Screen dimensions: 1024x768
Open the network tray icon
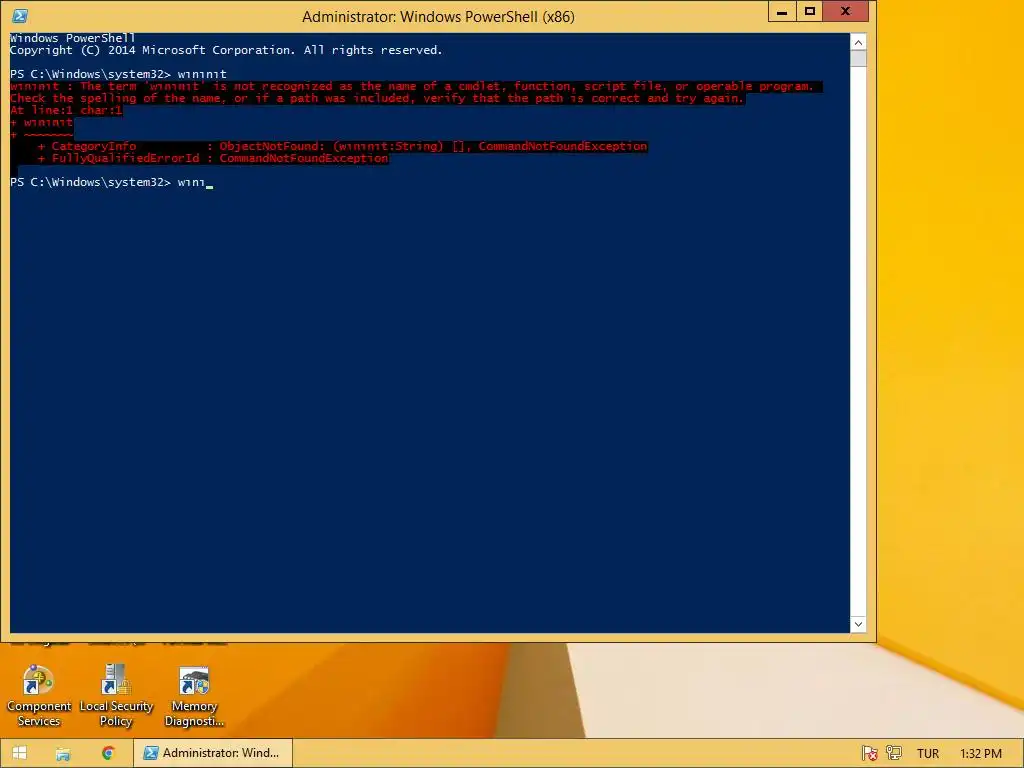click(893, 753)
